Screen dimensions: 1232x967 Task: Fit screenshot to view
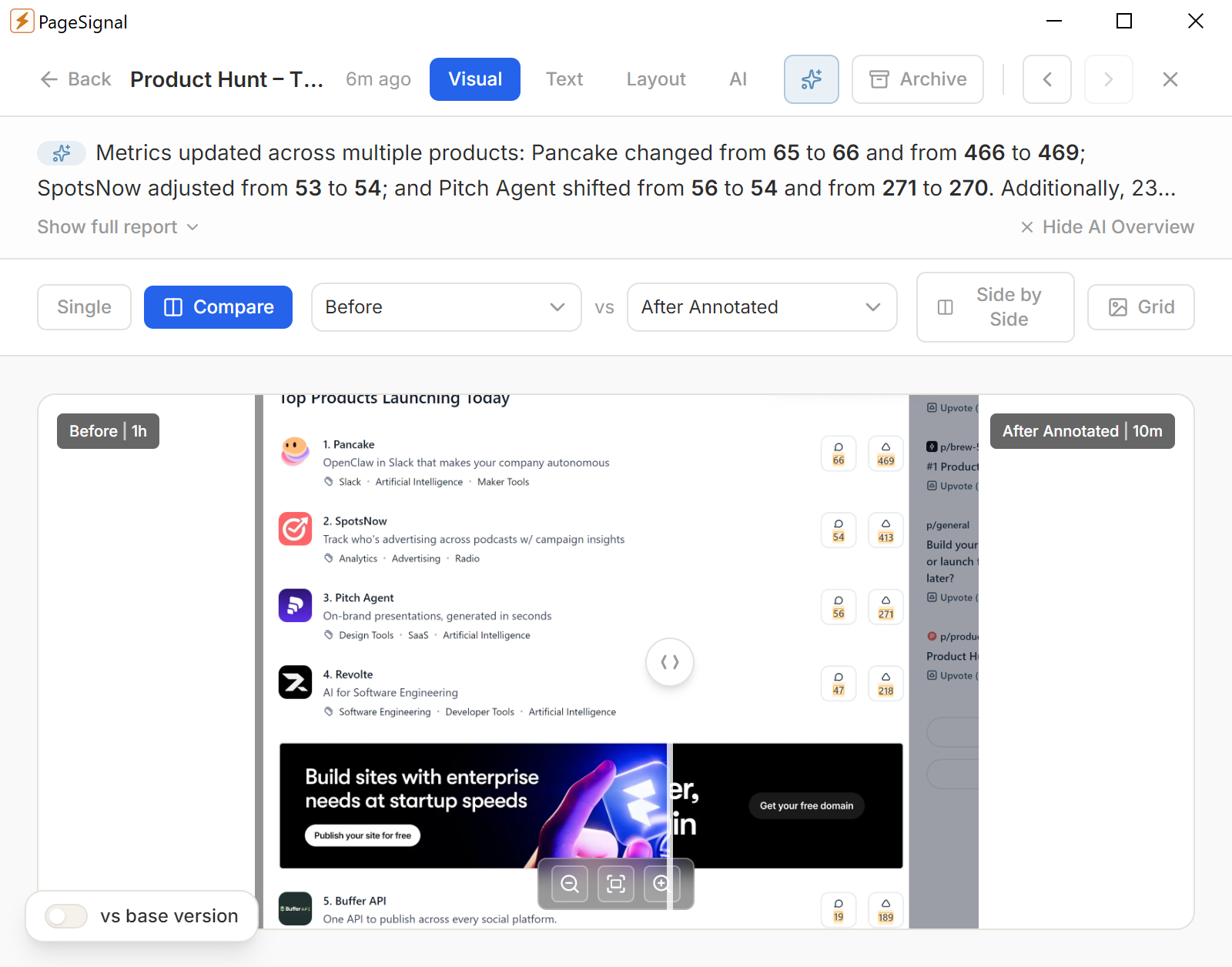click(616, 884)
